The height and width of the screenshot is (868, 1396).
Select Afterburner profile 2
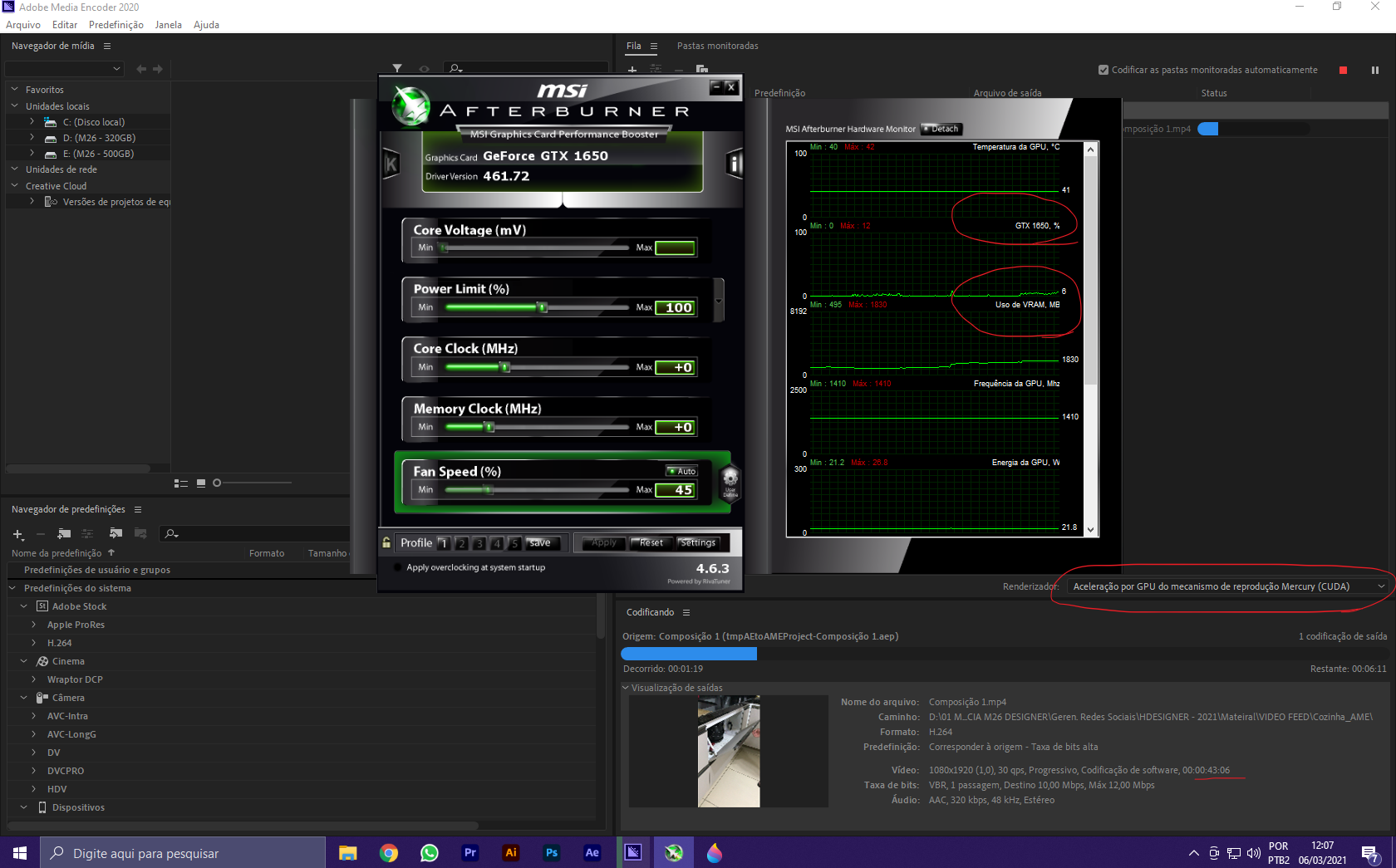point(462,543)
